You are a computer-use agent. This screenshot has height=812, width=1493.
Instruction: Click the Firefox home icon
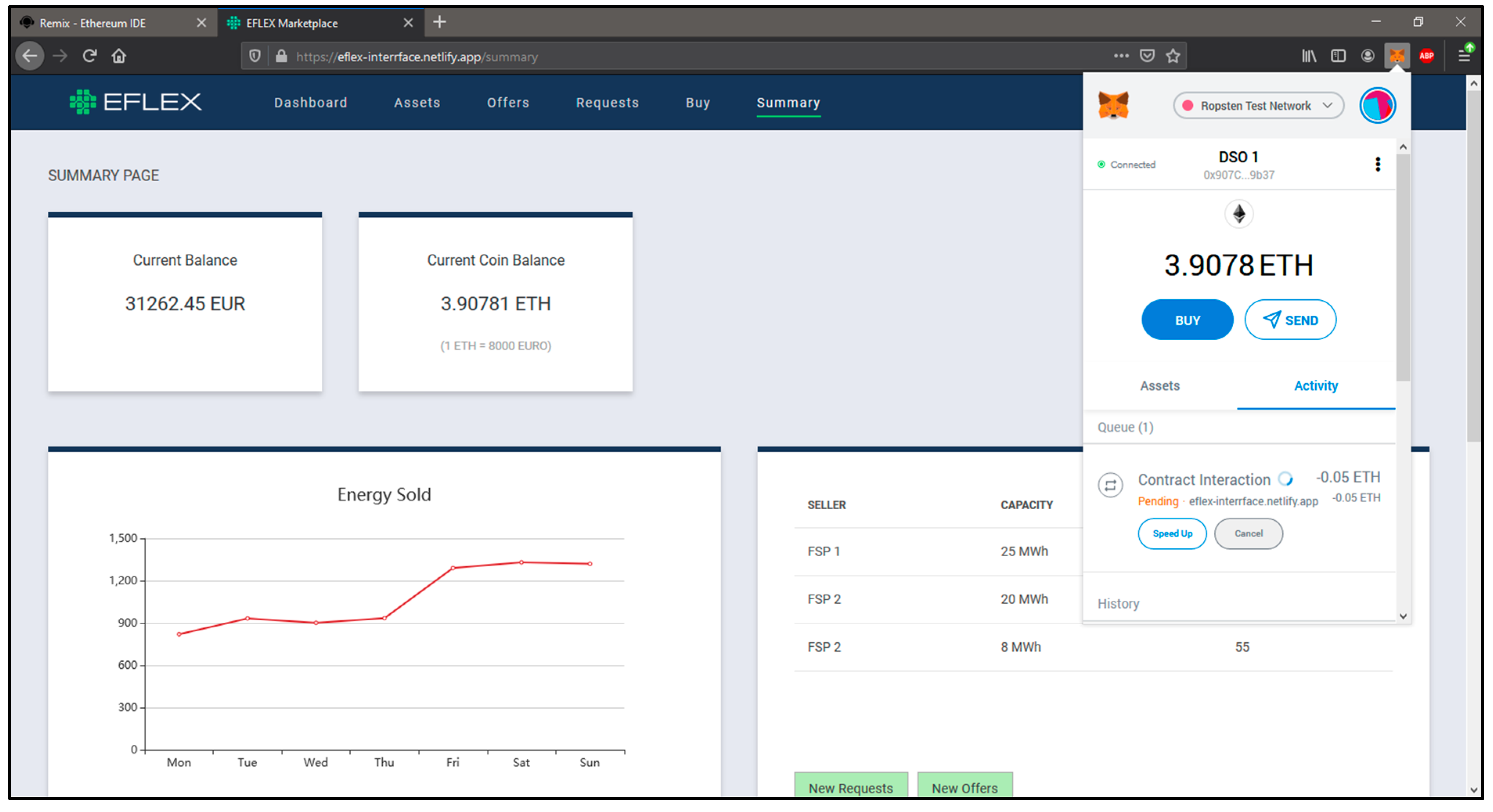(119, 56)
